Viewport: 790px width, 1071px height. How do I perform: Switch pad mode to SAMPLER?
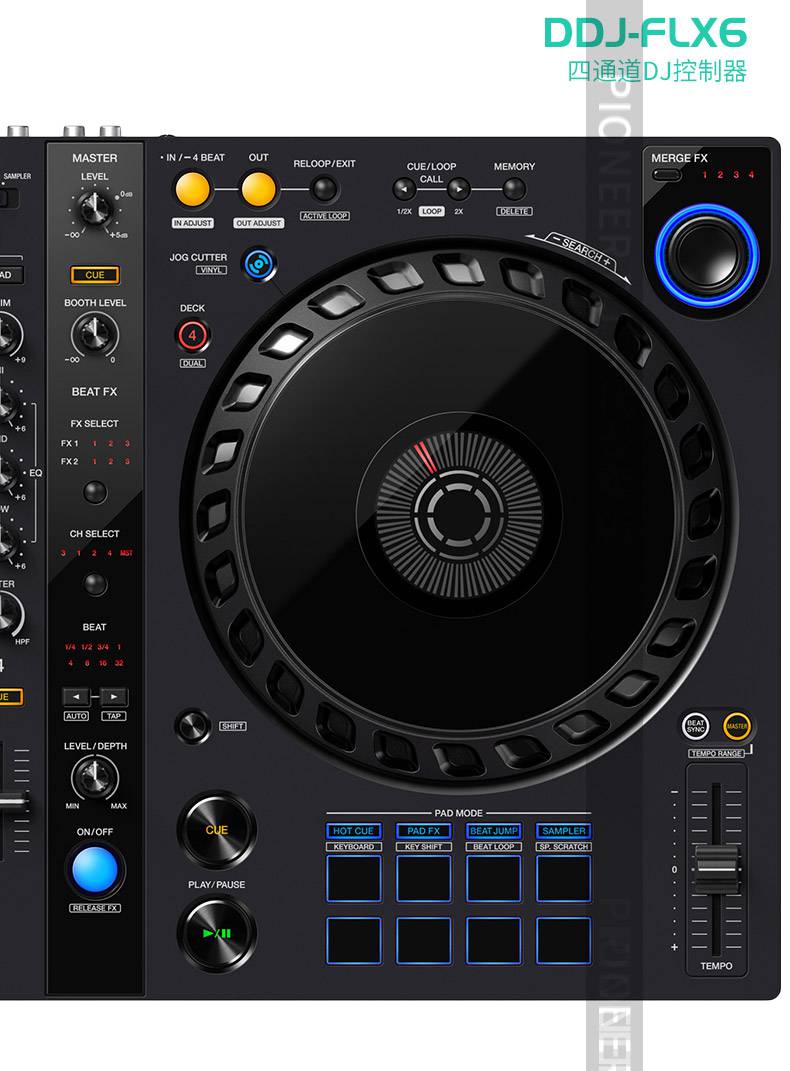point(563,831)
